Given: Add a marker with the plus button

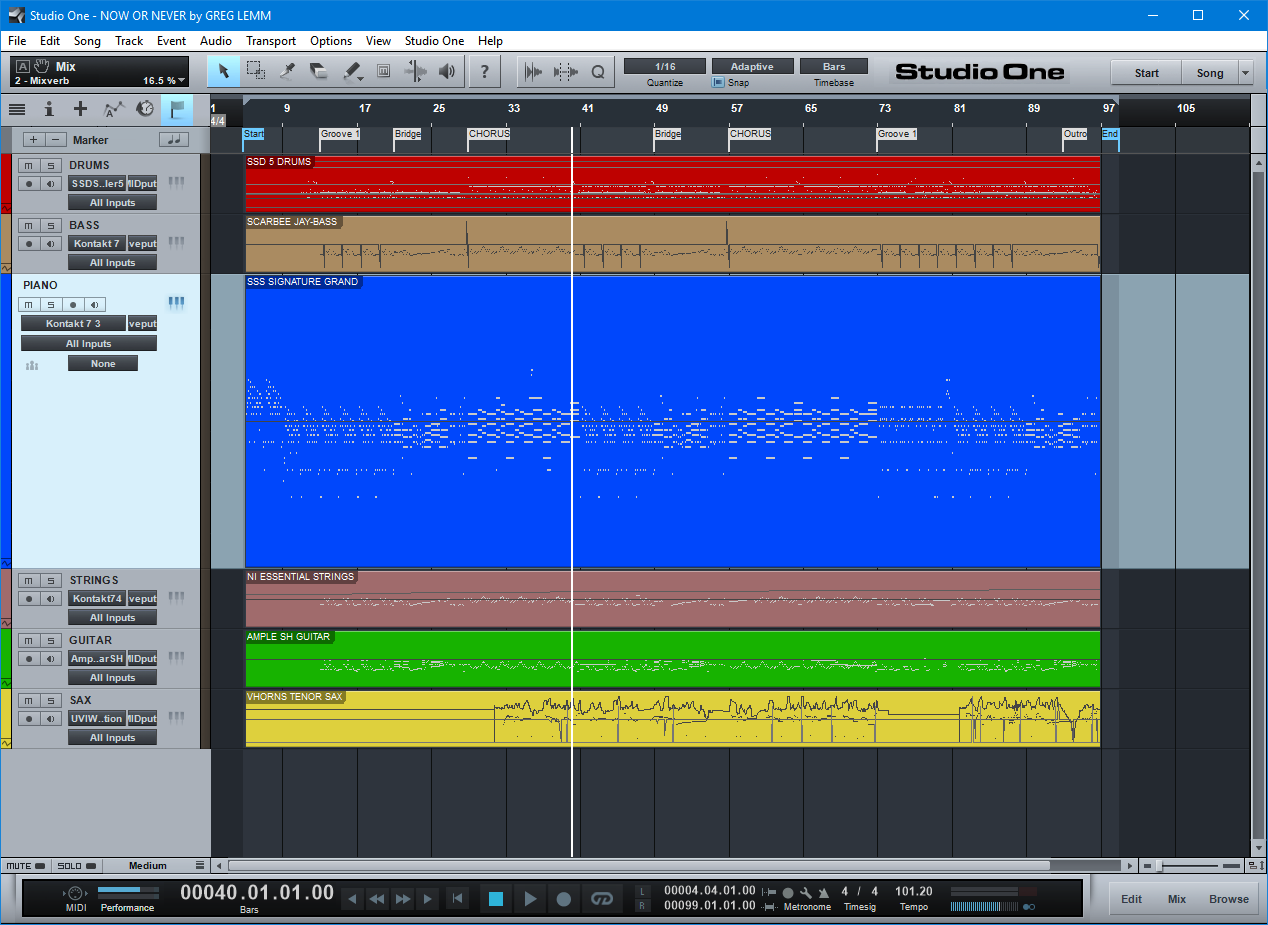Looking at the screenshot, I should [33, 140].
